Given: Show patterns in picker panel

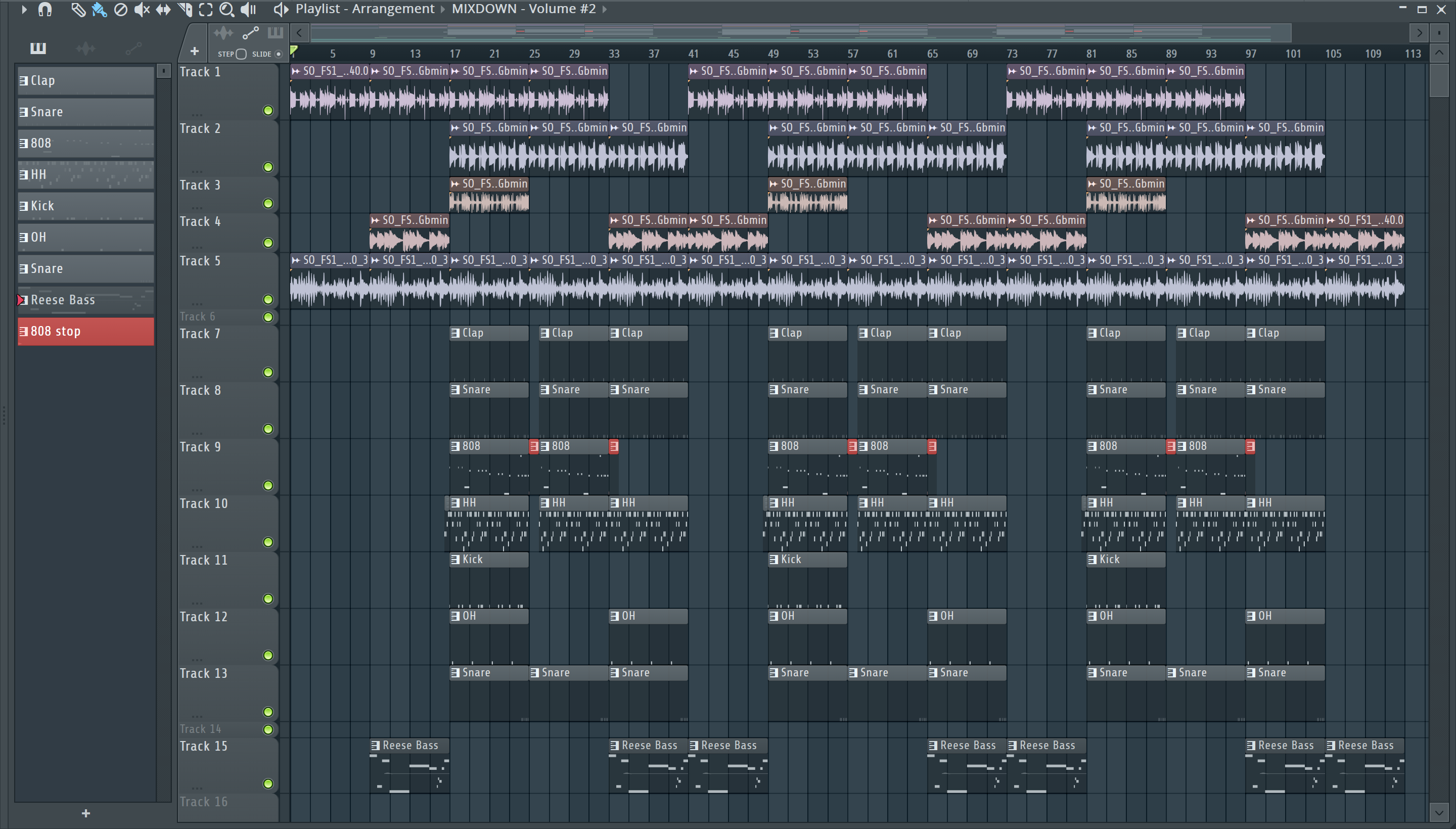Looking at the screenshot, I should [38, 49].
